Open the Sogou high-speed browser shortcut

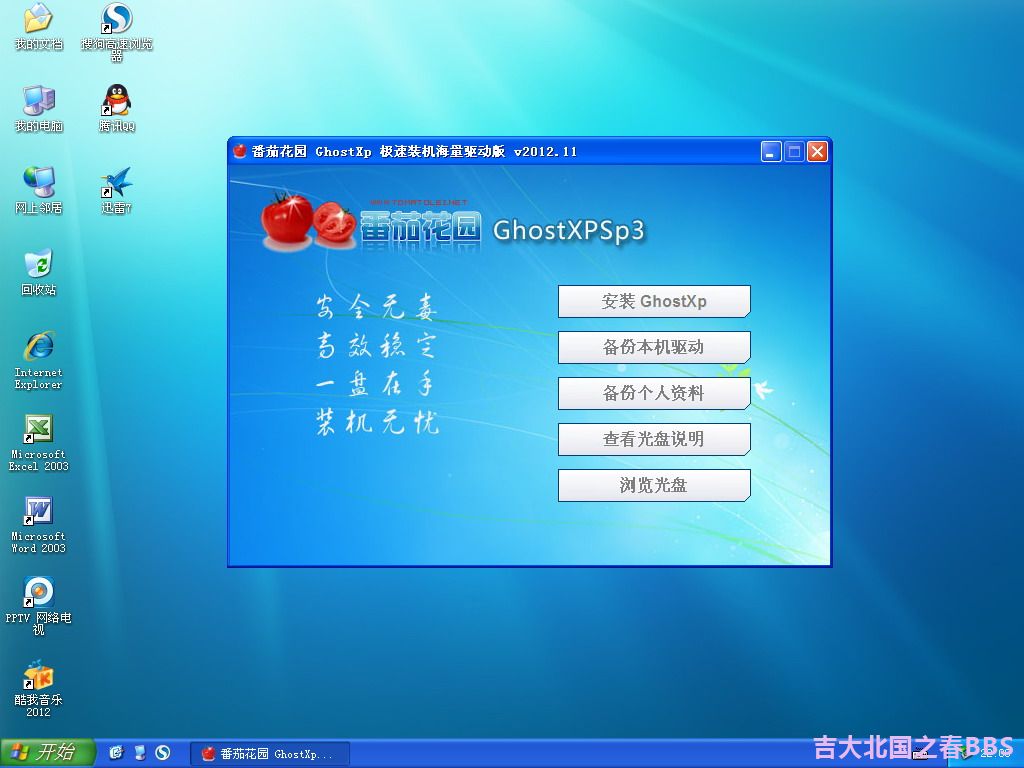(x=117, y=31)
